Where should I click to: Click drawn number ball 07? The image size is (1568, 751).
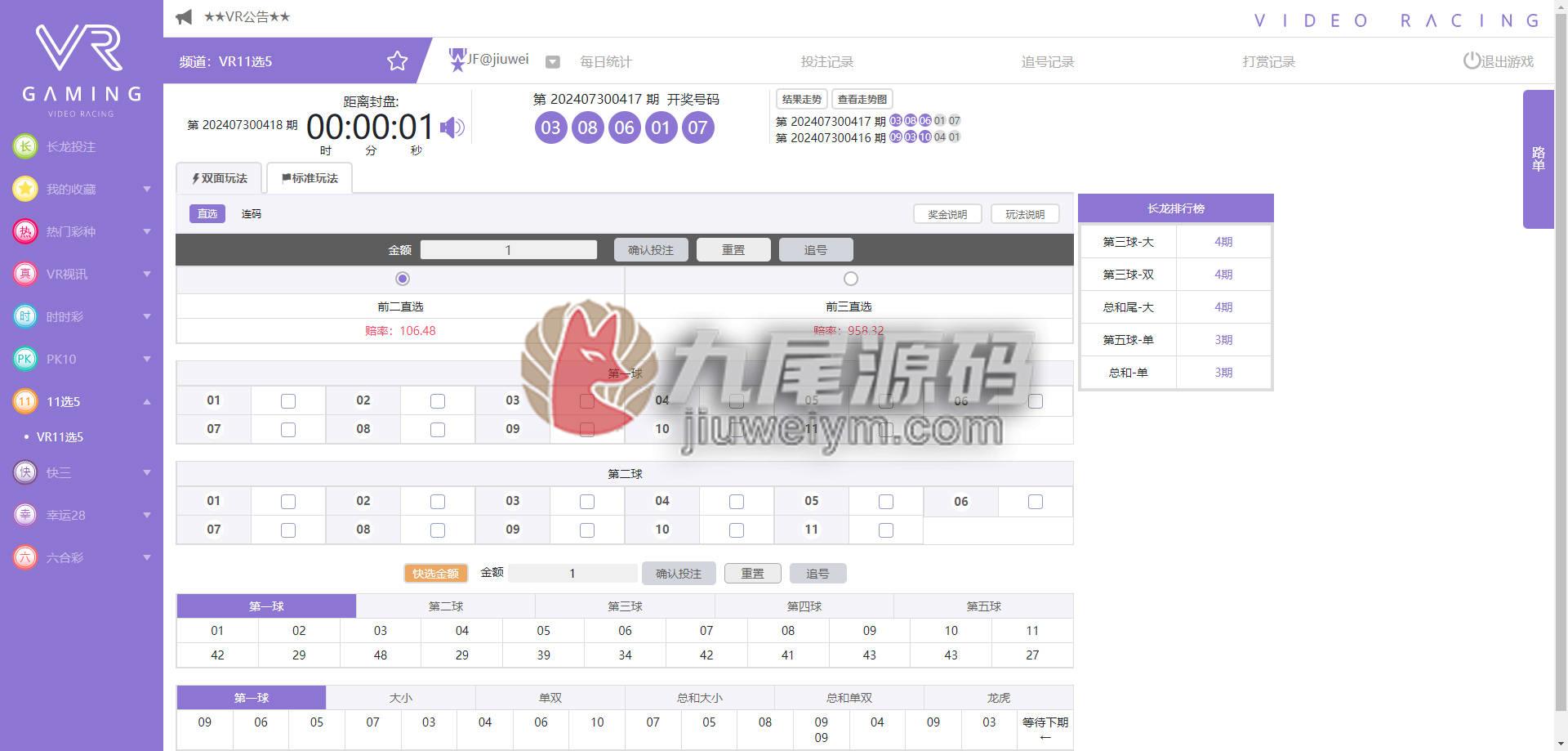[698, 127]
